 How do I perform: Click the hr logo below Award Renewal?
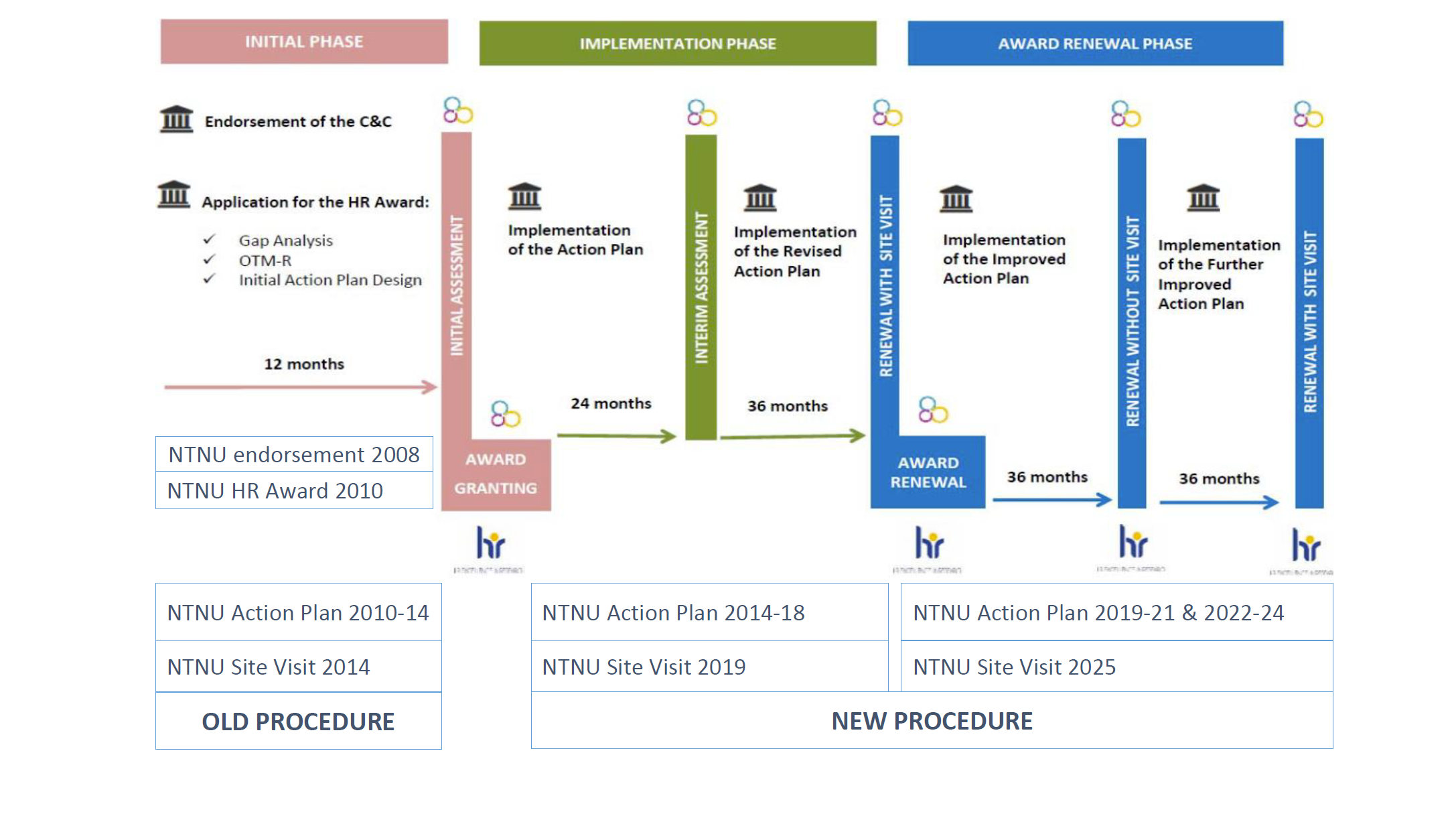(929, 543)
